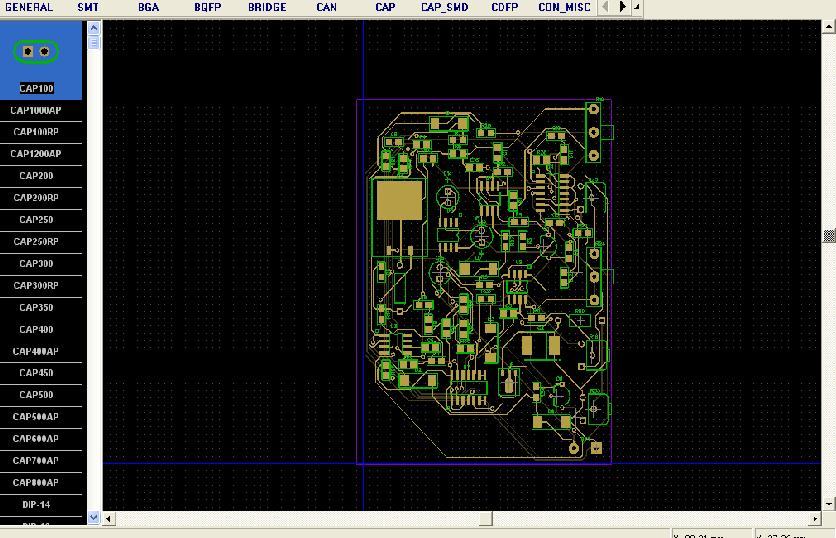The image size is (836, 538).
Task: Click the large square copper pad on board
Action: coord(399,200)
